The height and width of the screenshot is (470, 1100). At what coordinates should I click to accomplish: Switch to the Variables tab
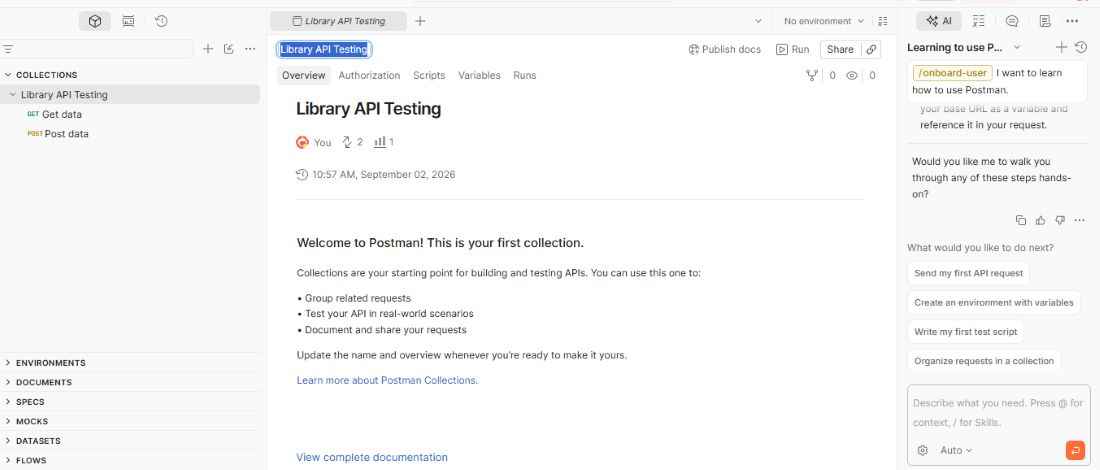pos(479,75)
